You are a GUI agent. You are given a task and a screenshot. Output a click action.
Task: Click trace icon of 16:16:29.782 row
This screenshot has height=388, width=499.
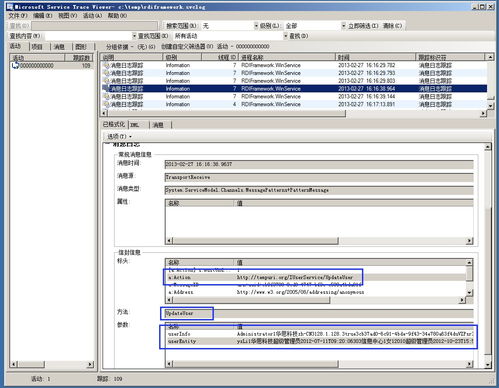click(106, 65)
